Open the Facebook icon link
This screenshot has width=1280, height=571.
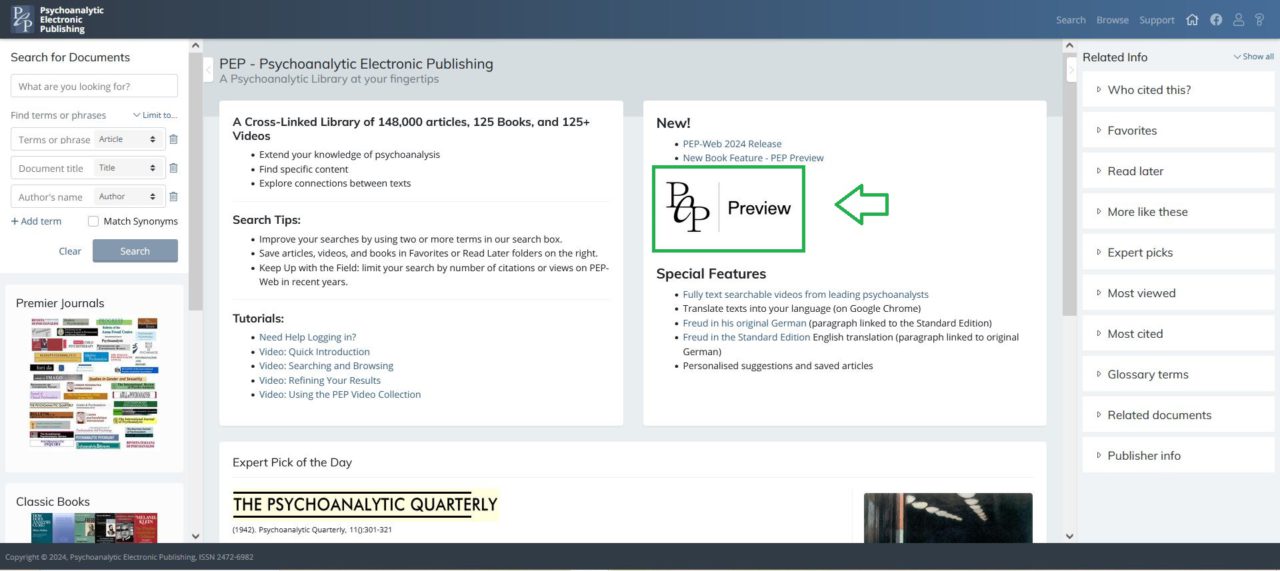click(1216, 20)
